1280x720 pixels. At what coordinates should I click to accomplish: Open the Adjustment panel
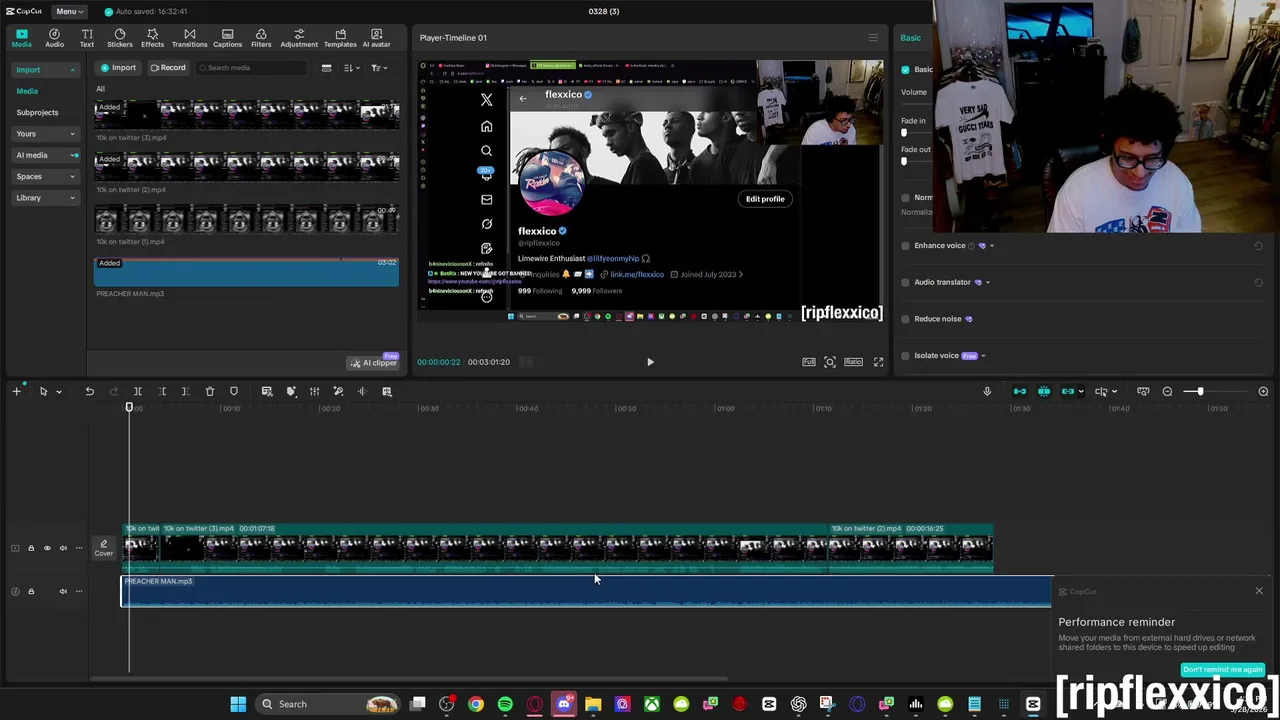[299, 38]
